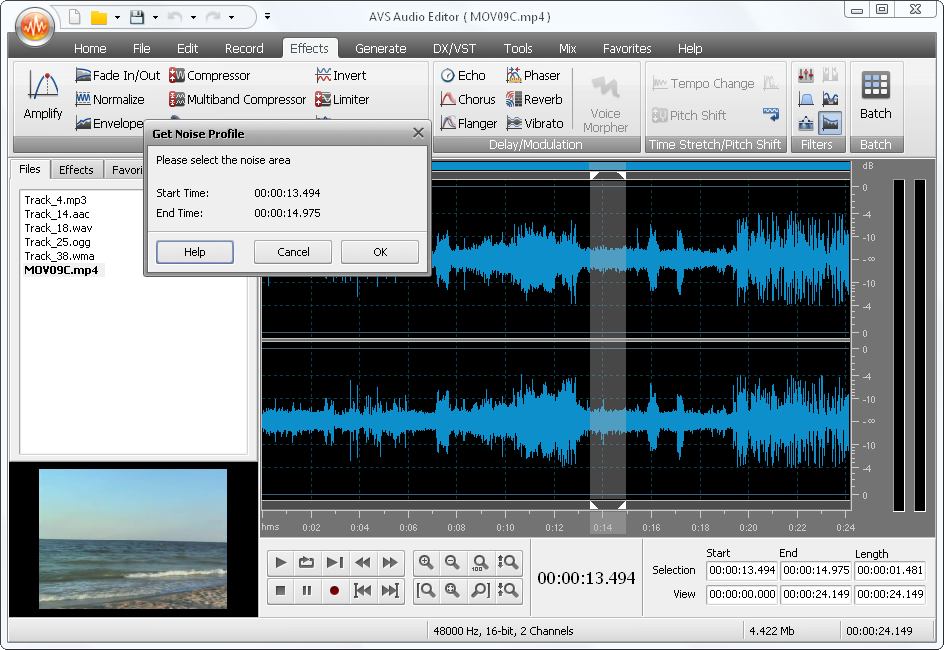
Task: Open the Reverb effect
Action: (534, 98)
